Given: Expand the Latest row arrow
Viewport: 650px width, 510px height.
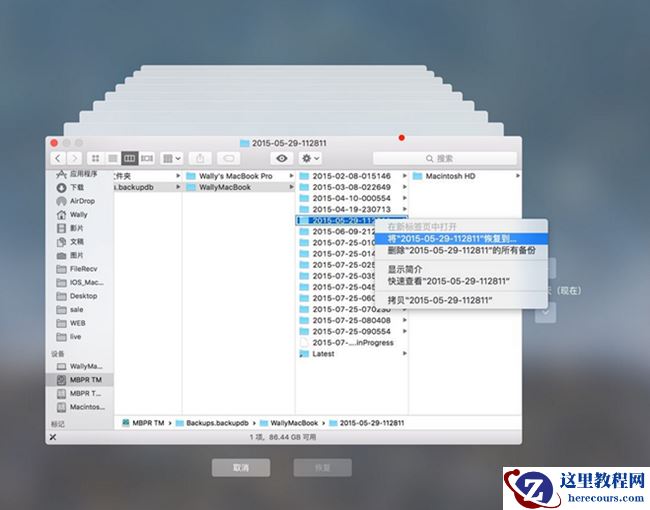Looking at the screenshot, I should [x=405, y=354].
